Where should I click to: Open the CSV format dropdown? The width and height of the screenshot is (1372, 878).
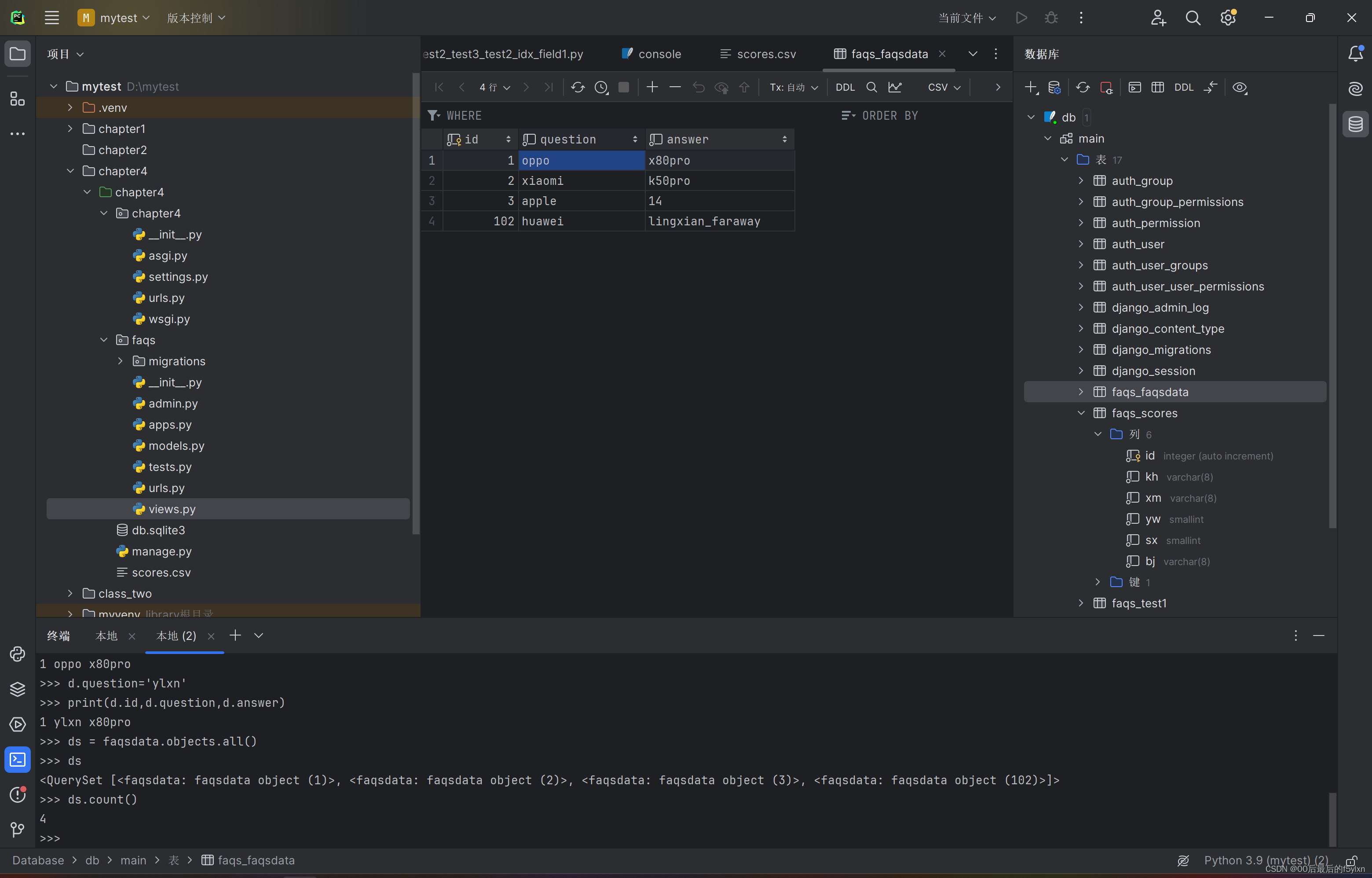pos(943,87)
